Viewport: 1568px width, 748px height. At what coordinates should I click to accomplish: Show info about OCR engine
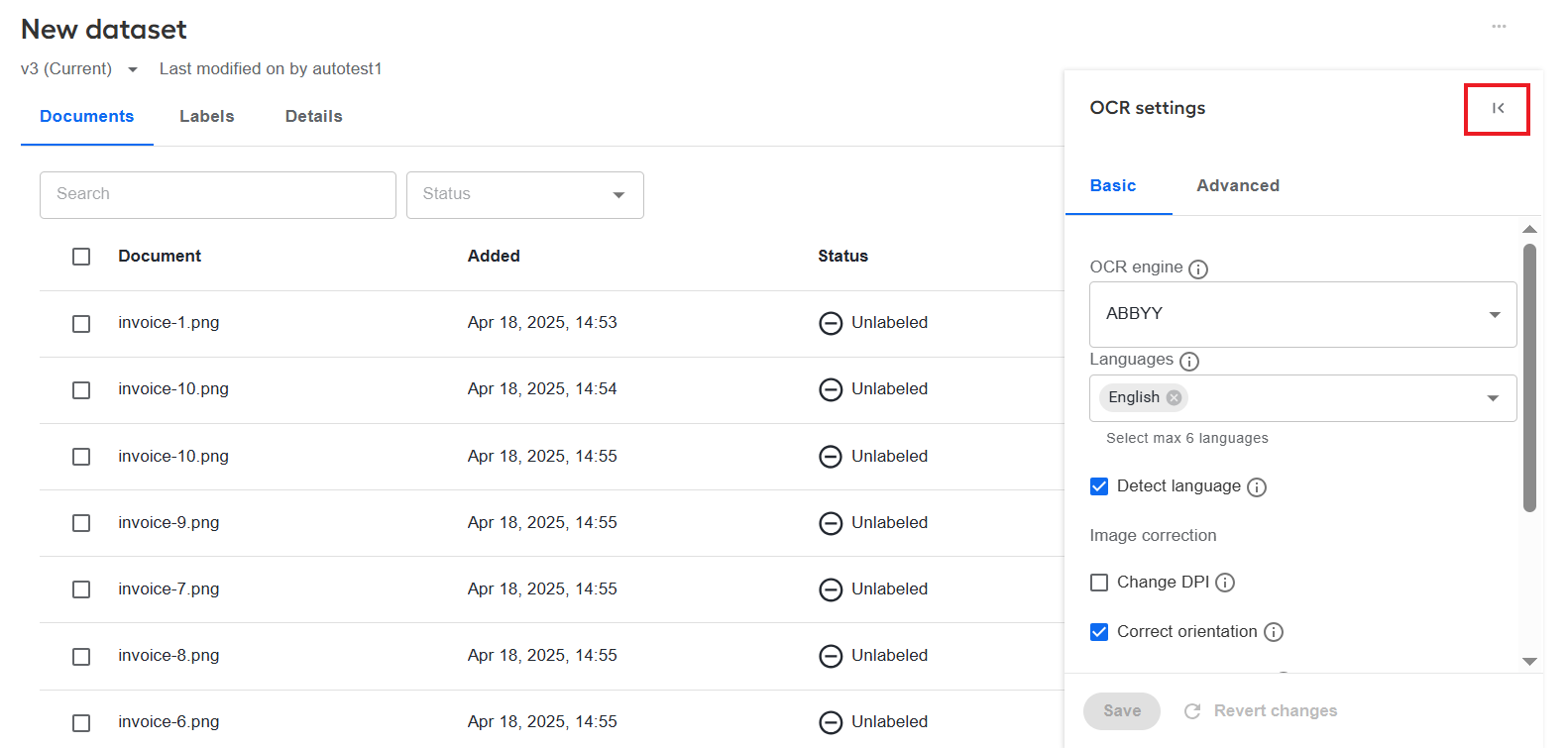(1198, 268)
